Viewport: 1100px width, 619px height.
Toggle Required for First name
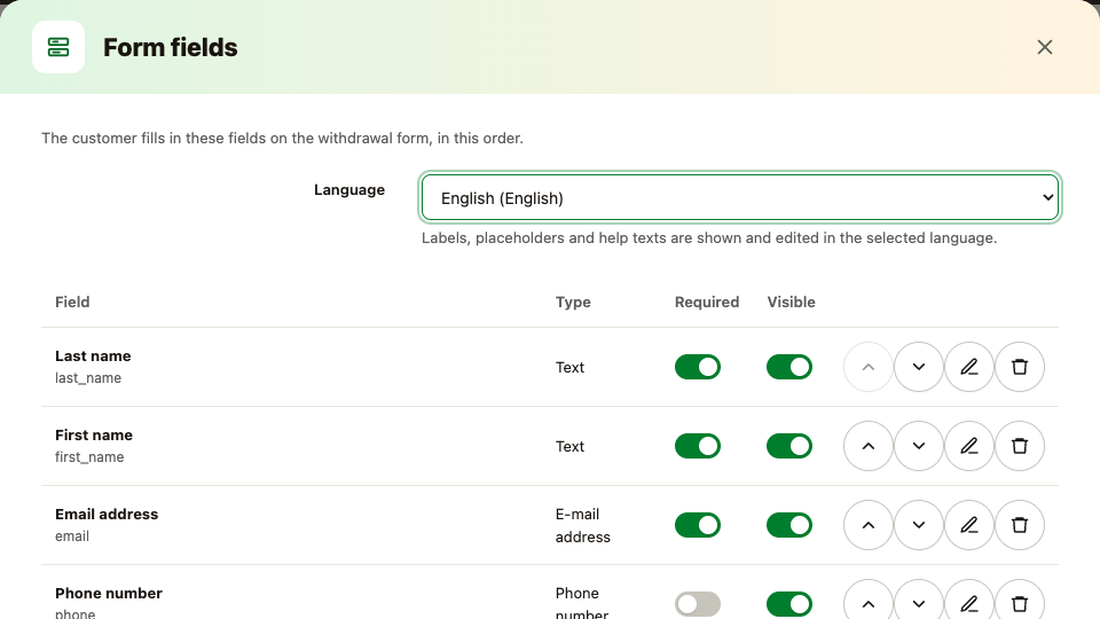pos(697,446)
